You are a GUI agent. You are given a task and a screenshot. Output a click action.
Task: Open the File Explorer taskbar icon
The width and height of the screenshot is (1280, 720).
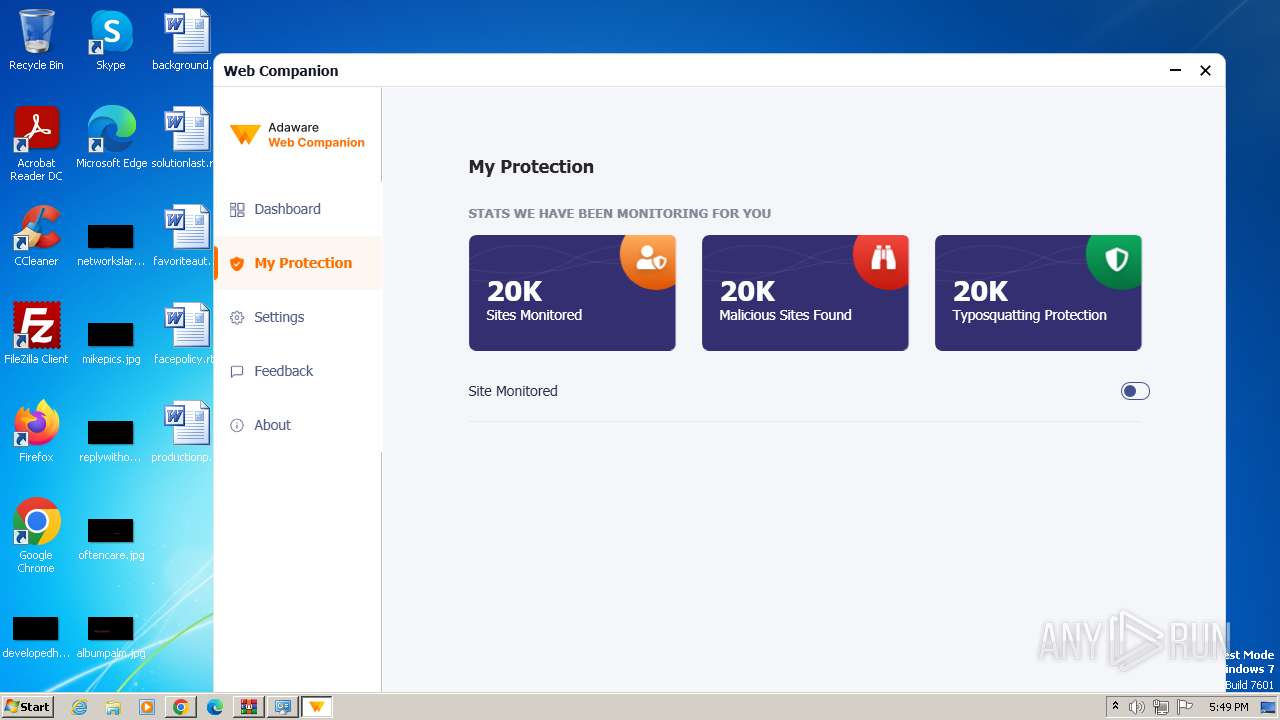[x=113, y=707]
